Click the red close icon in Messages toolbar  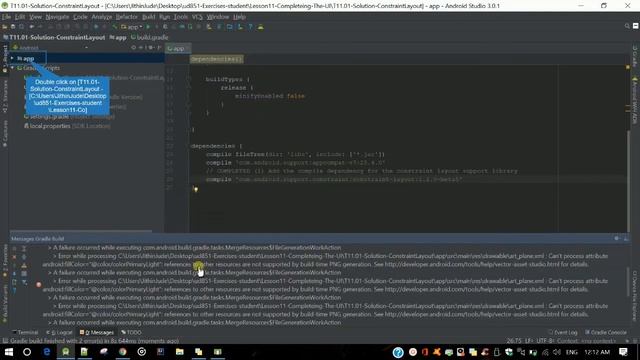point(14,257)
